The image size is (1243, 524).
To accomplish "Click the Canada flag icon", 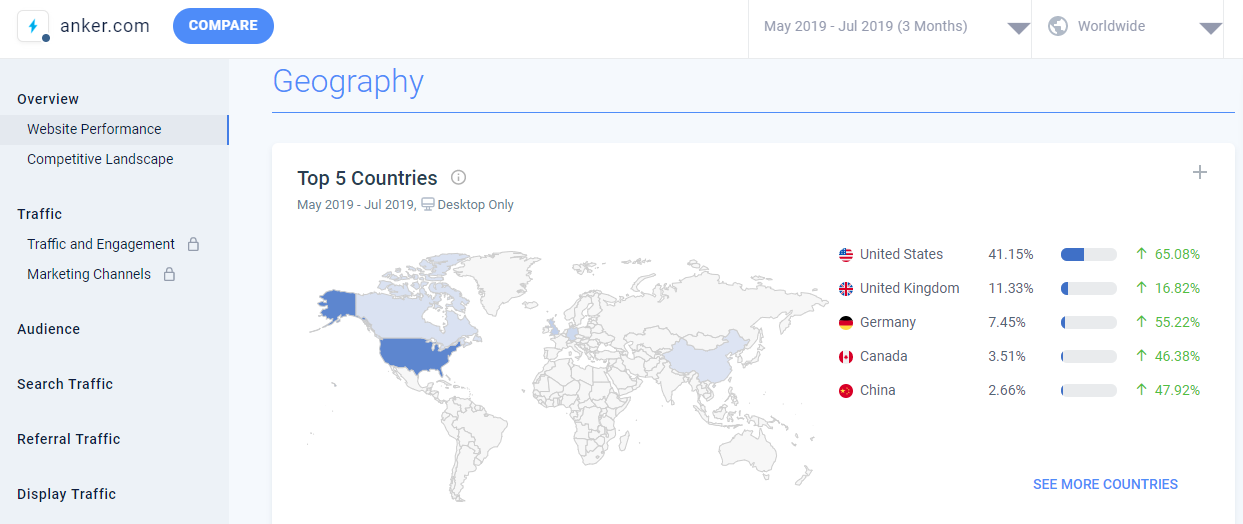I will 846,357.
